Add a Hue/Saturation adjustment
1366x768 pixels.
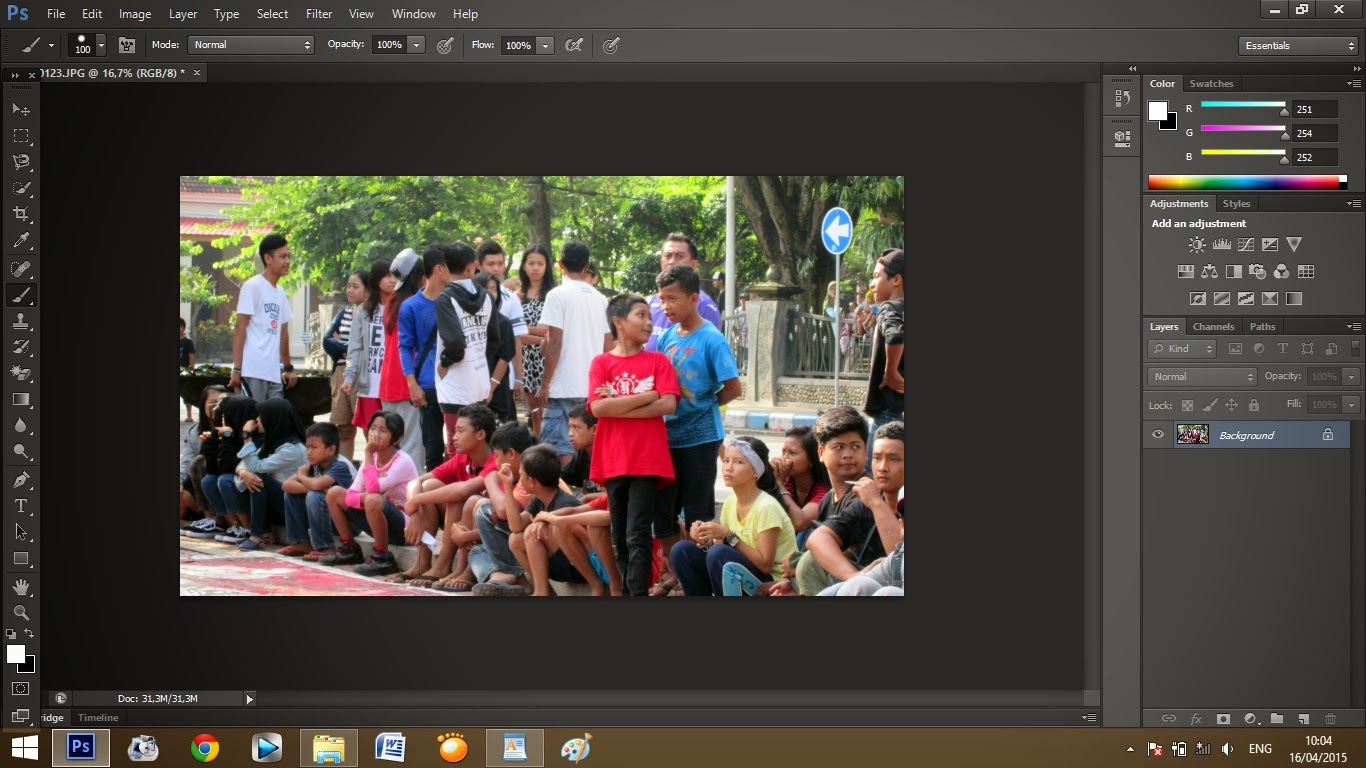(1186, 270)
